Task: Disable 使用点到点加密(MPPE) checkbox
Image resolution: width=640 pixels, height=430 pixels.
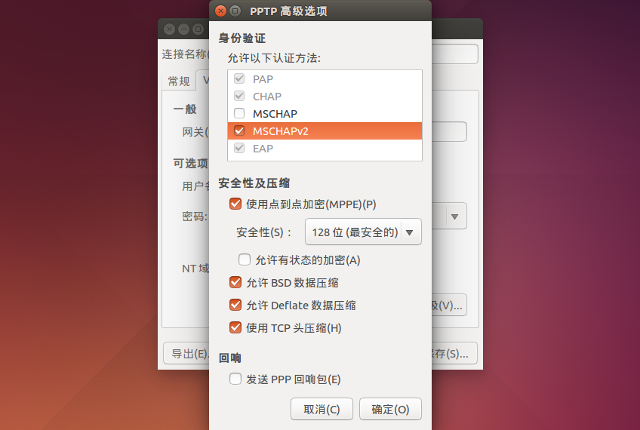Action: click(235, 204)
